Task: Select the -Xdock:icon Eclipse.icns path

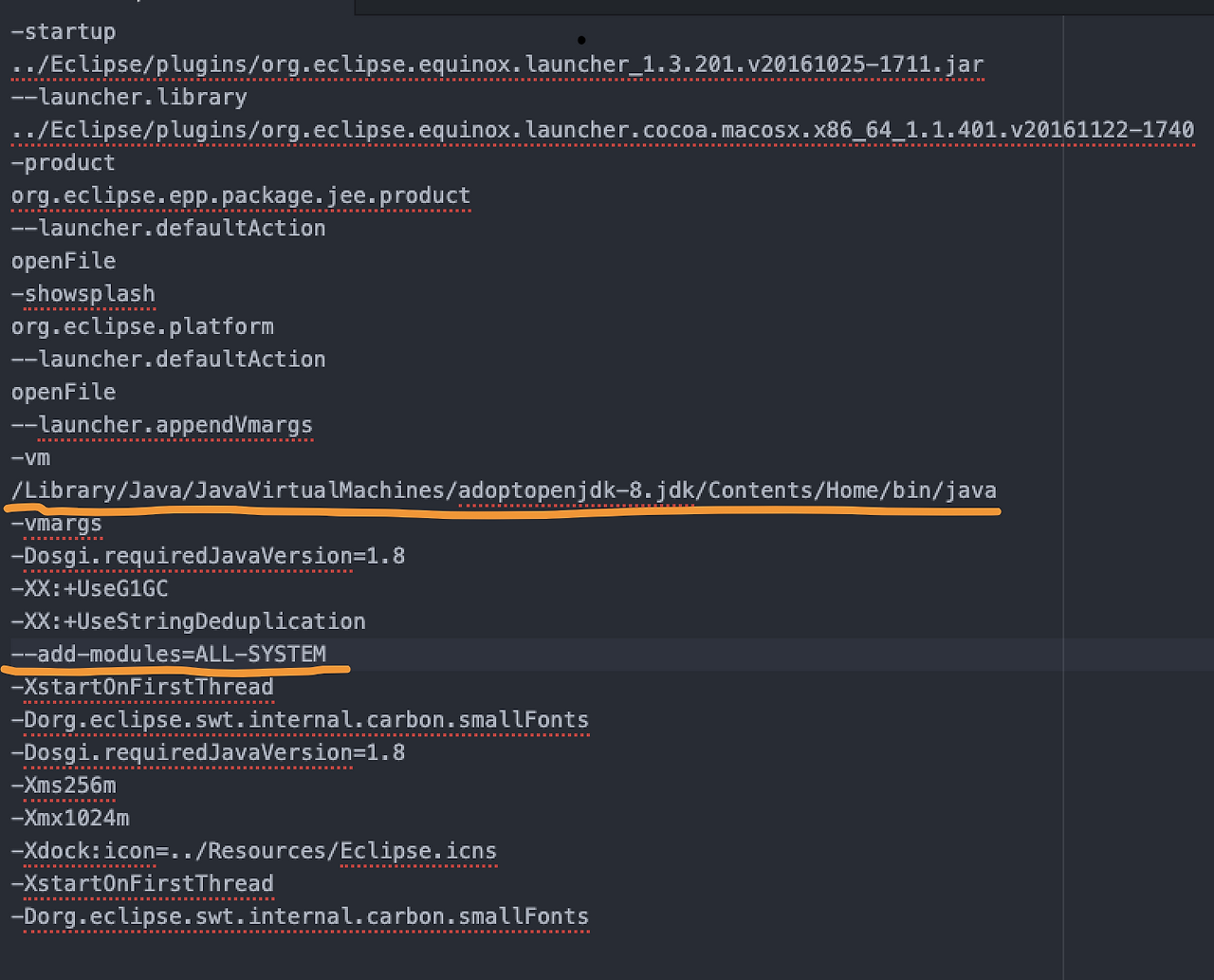Action: (x=254, y=850)
